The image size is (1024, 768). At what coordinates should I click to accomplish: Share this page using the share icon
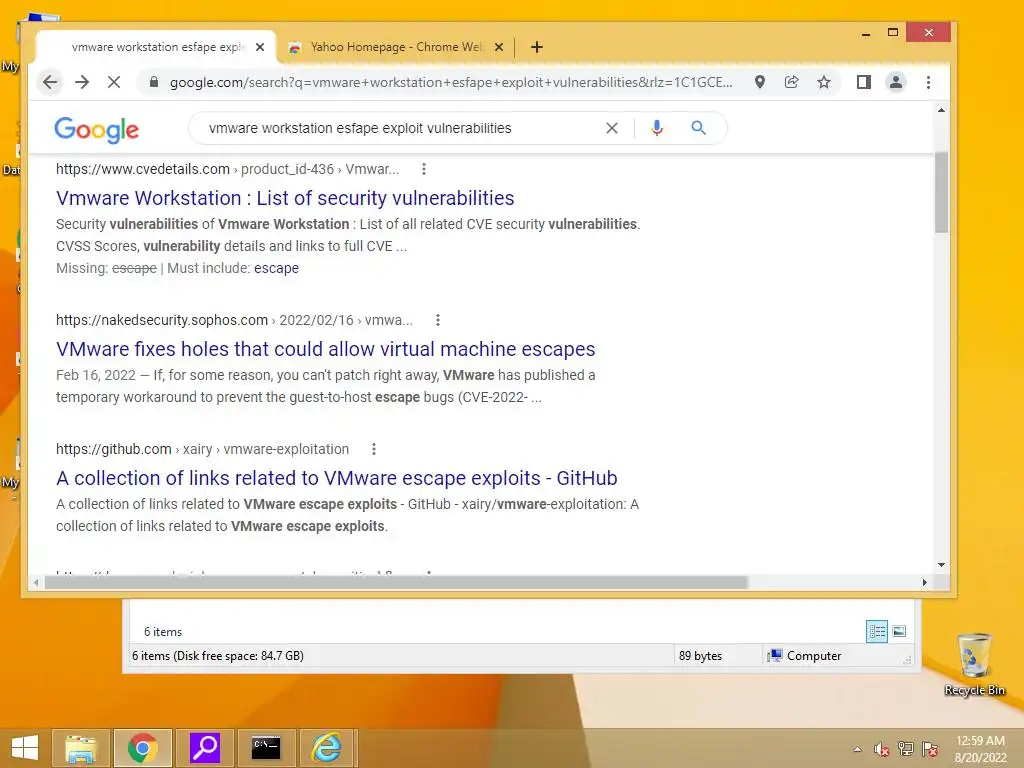pos(792,82)
